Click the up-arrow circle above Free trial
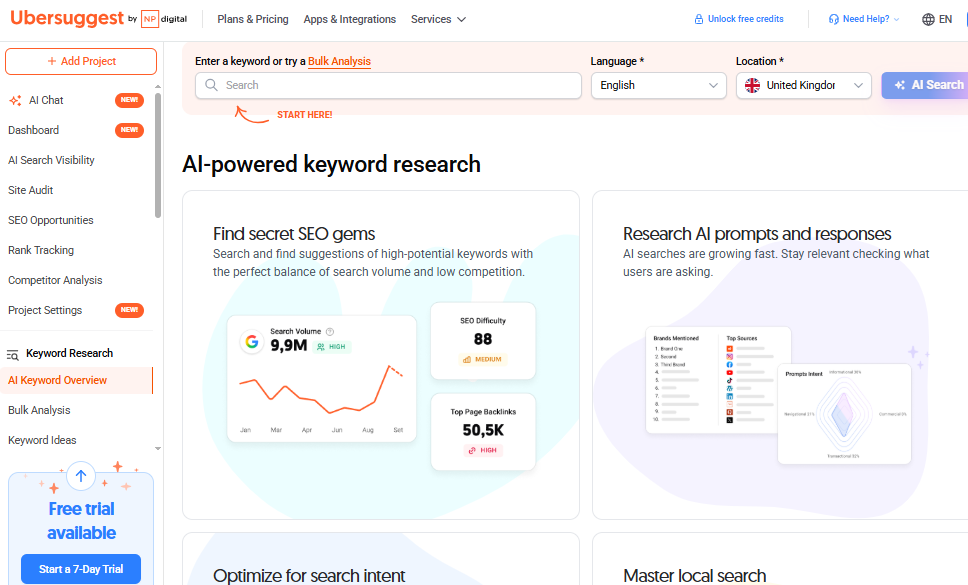This screenshot has width=968, height=585. point(81,476)
